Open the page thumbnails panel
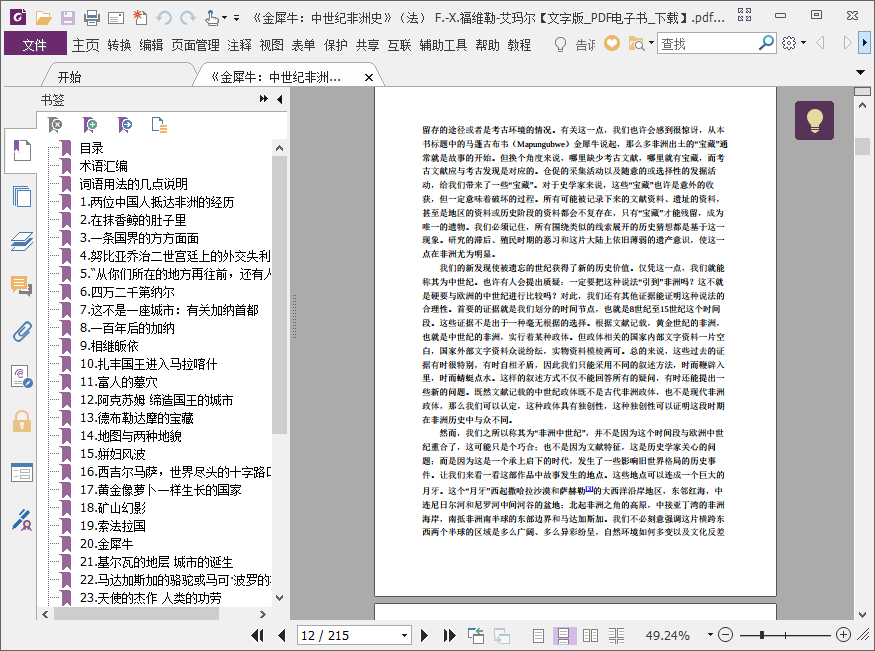This screenshot has height=651, width=875. click(21, 197)
